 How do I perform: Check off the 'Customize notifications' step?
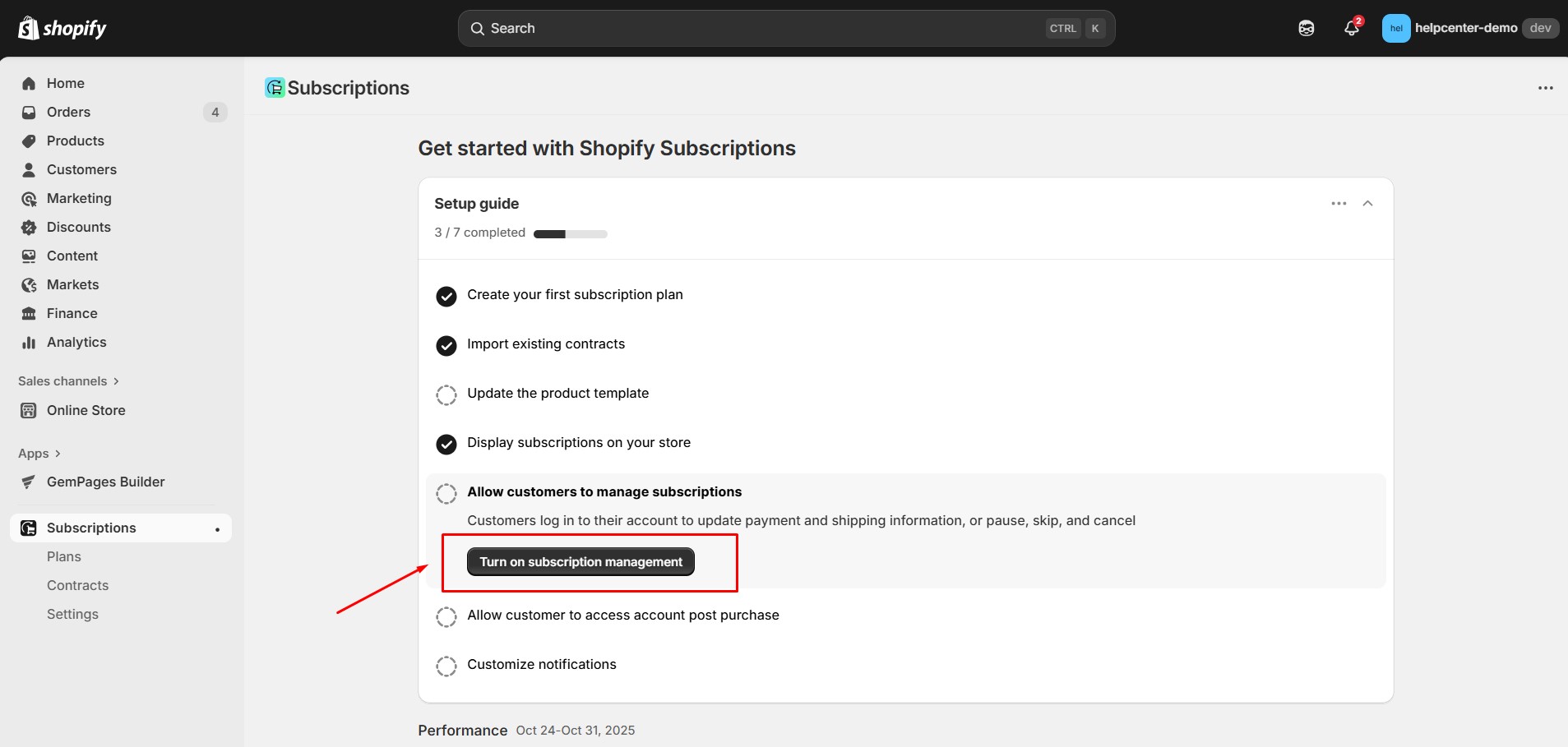(x=446, y=666)
